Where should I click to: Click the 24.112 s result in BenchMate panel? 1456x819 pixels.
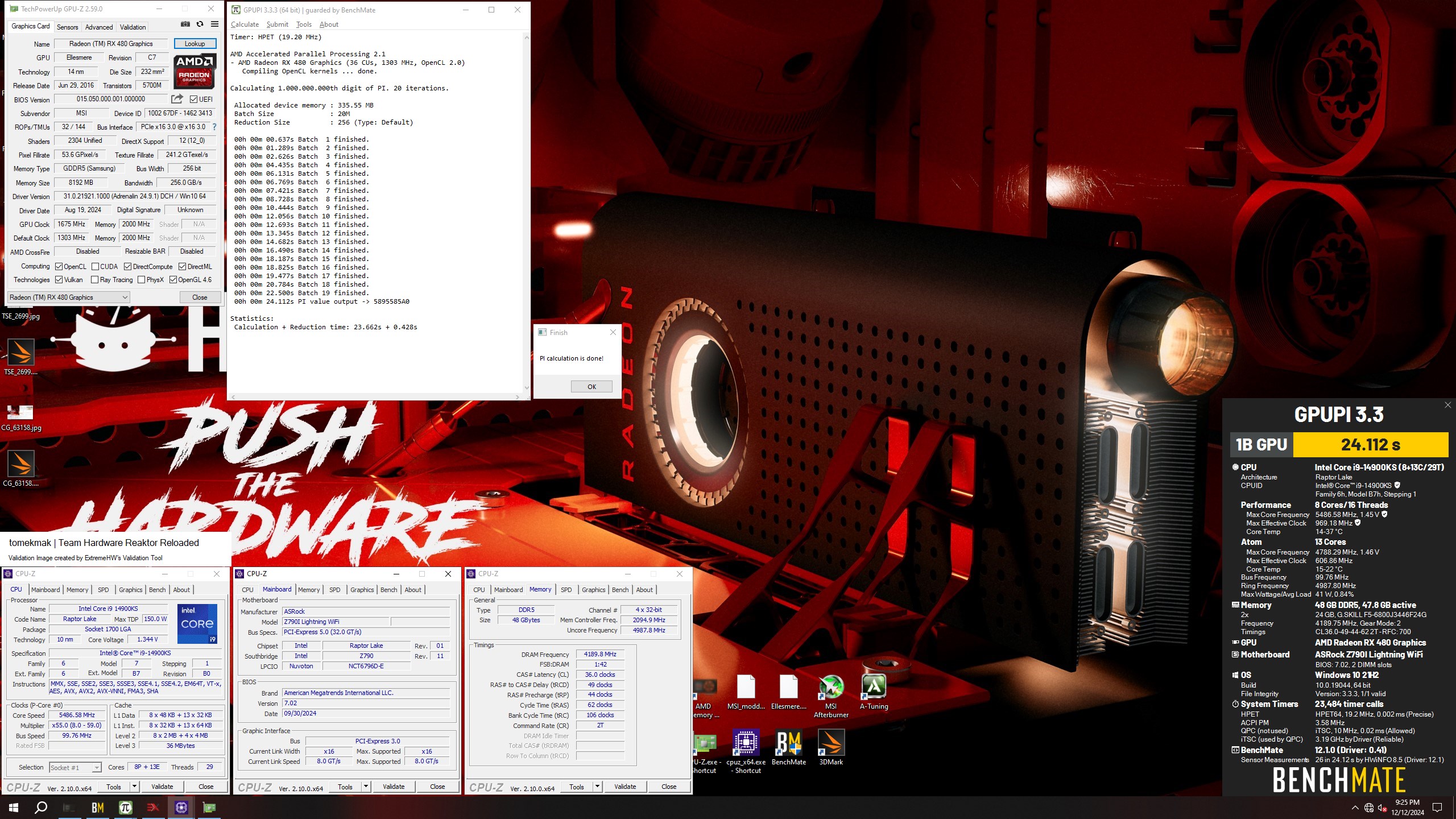(x=1370, y=444)
